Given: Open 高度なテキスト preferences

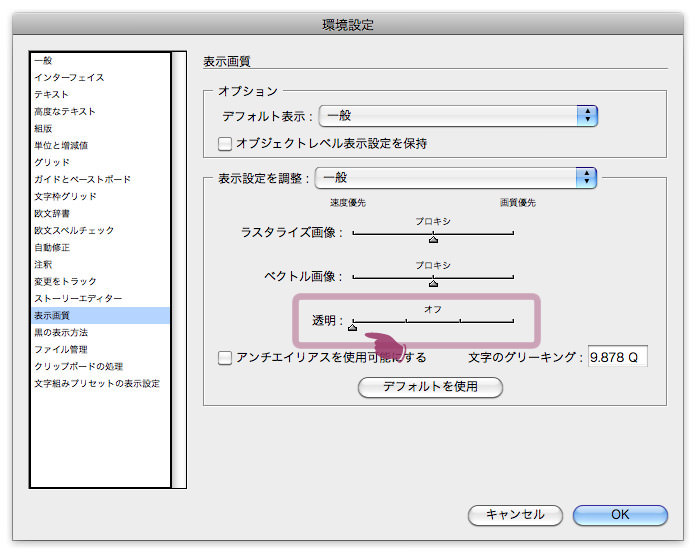Looking at the screenshot, I should click(101, 111).
